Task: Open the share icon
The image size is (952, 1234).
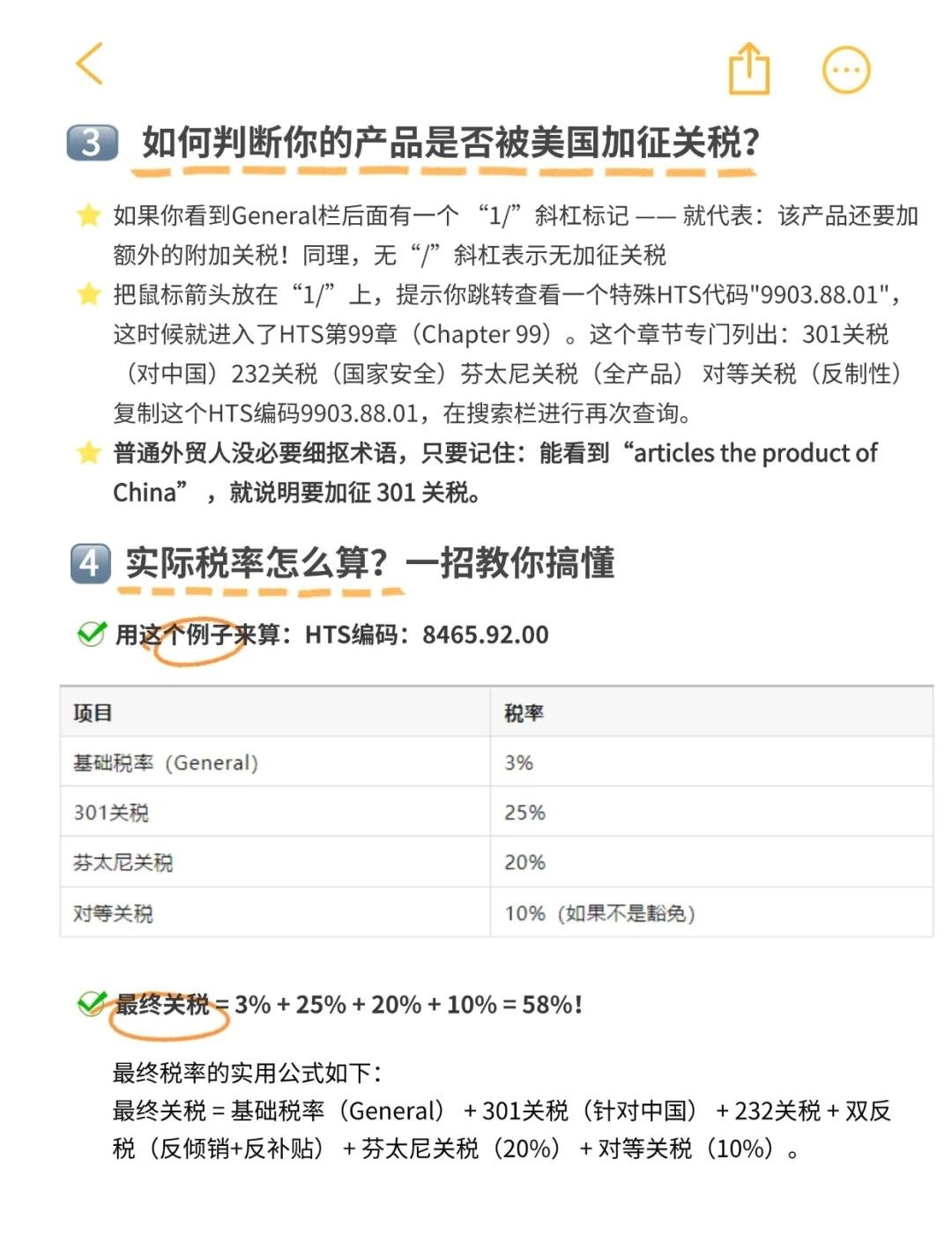Action: (x=749, y=68)
